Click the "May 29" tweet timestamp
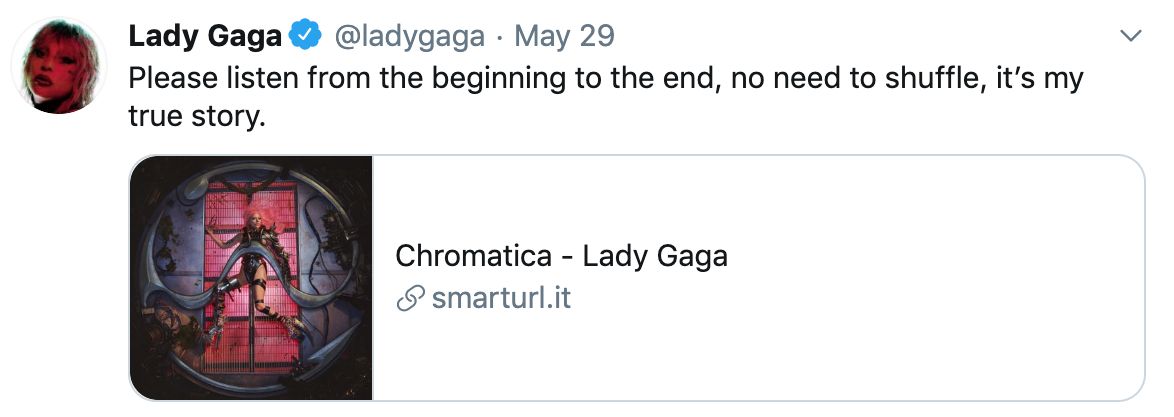The width and height of the screenshot is (1174, 417). pyautogui.click(x=564, y=37)
